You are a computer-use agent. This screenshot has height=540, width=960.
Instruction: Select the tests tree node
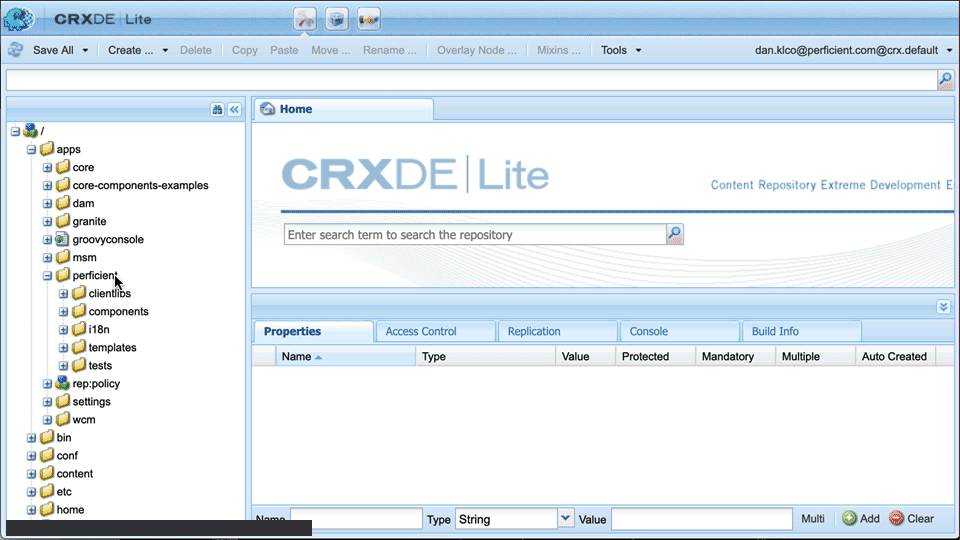tap(100, 366)
